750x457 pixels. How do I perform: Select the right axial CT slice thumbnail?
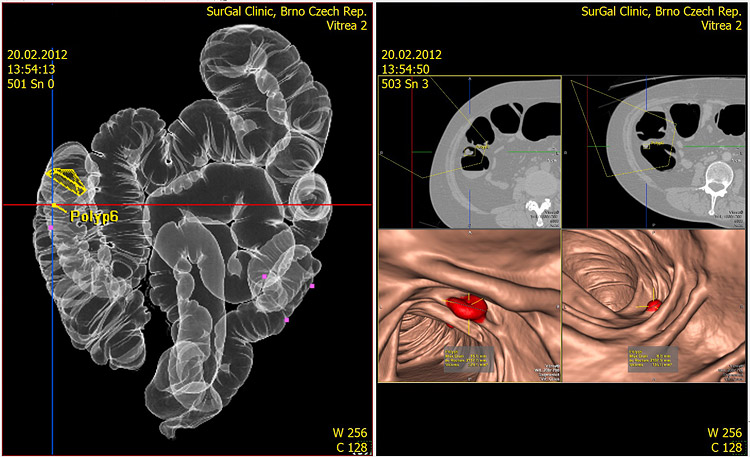655,150
